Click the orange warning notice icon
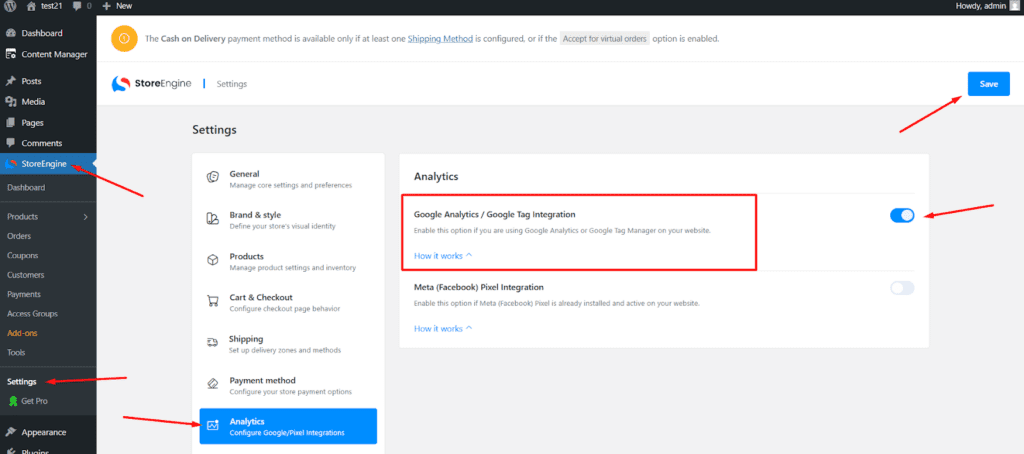Image resolution: width=1024 pixels, height=454 pixels. 124,39
